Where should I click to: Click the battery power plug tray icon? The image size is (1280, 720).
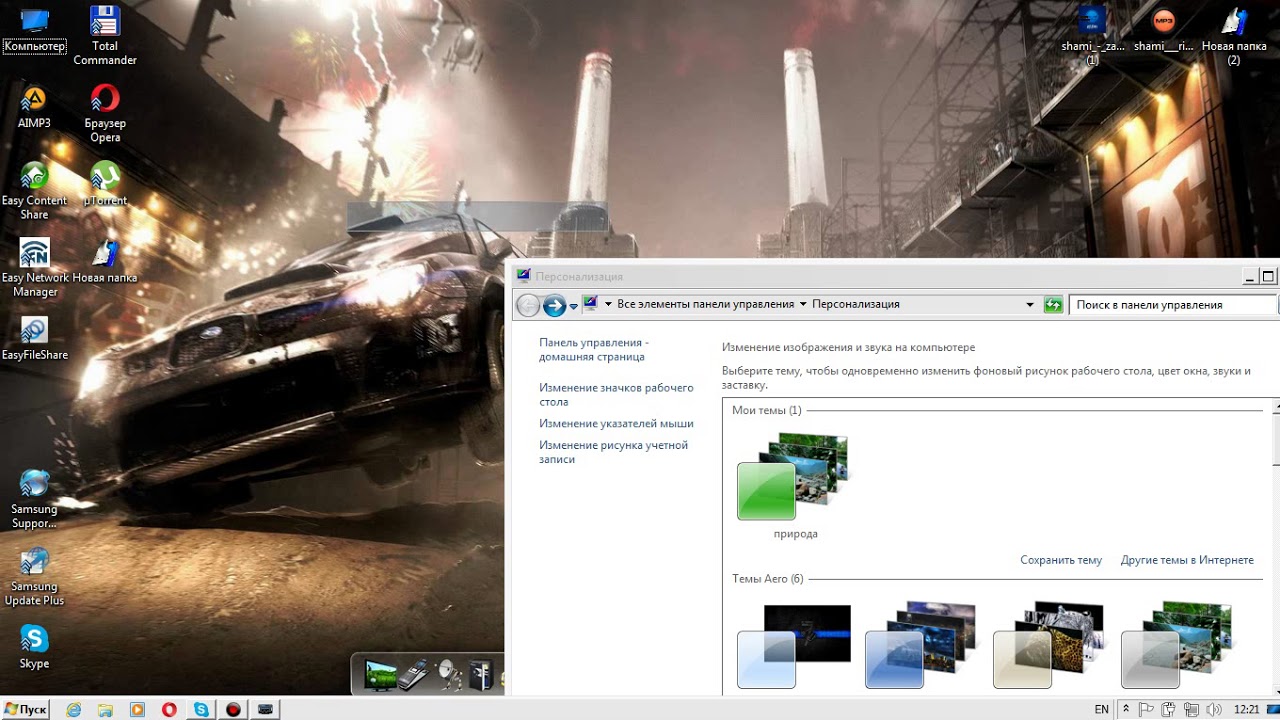tap(1169, 709)
